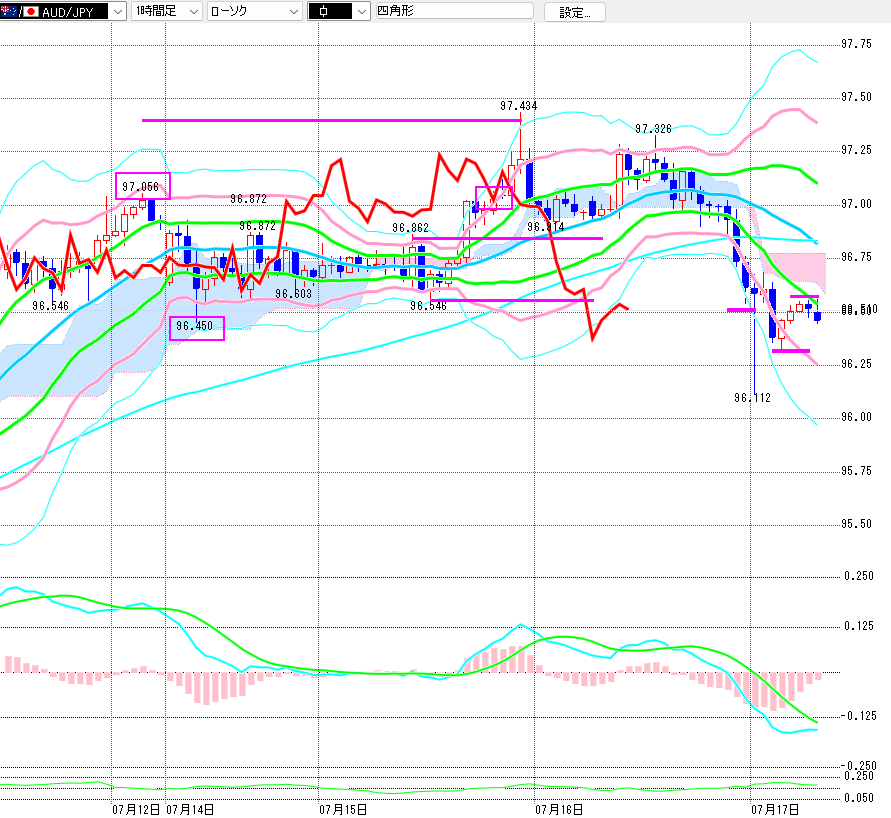Click the 95.50 price axis value
Image resolution: width=891 pixels, height=818 pixels.
(x=856, y=524)
